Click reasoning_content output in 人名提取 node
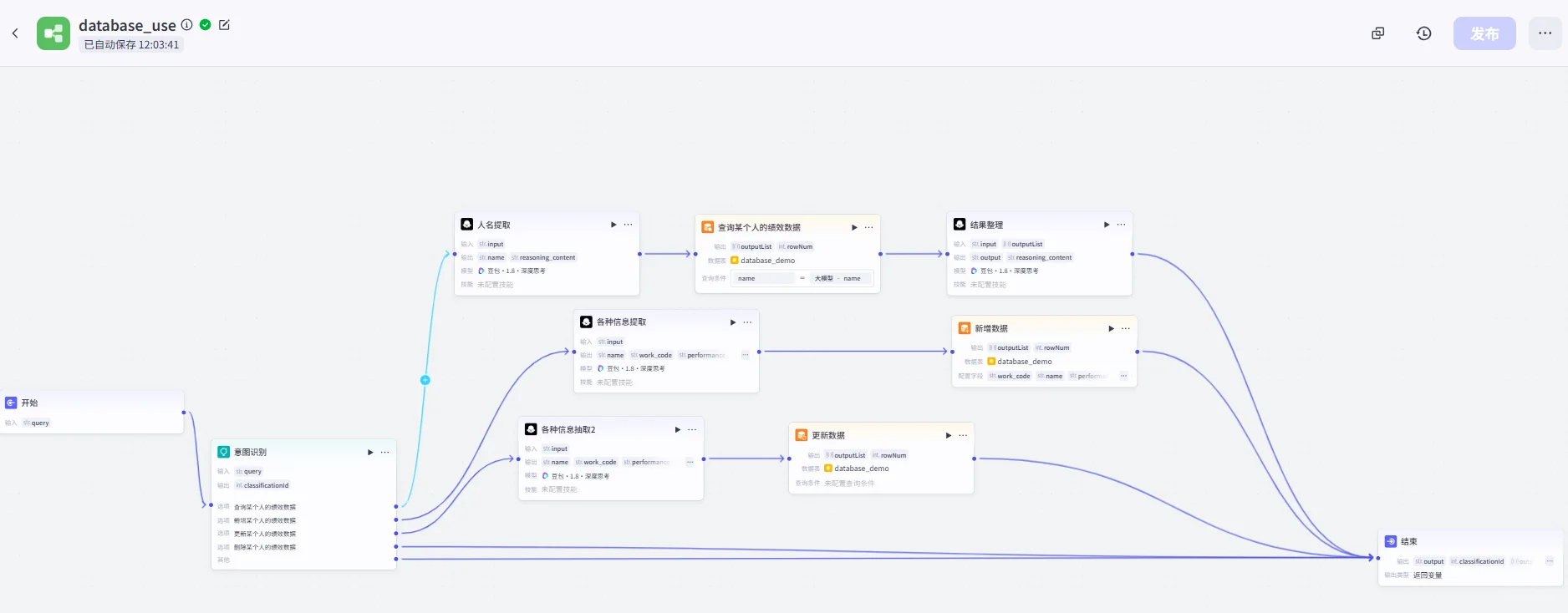This screenshot has width=1568, height=613. tap(544, 257)
